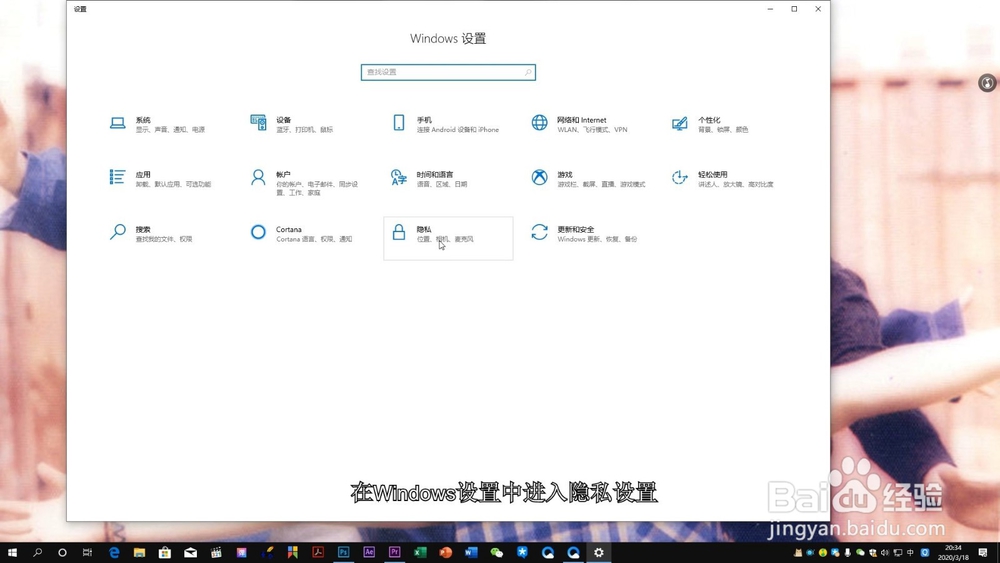Open Task View on the taskbar
This screenshot has height=563, width=1000.
[87, 552]
